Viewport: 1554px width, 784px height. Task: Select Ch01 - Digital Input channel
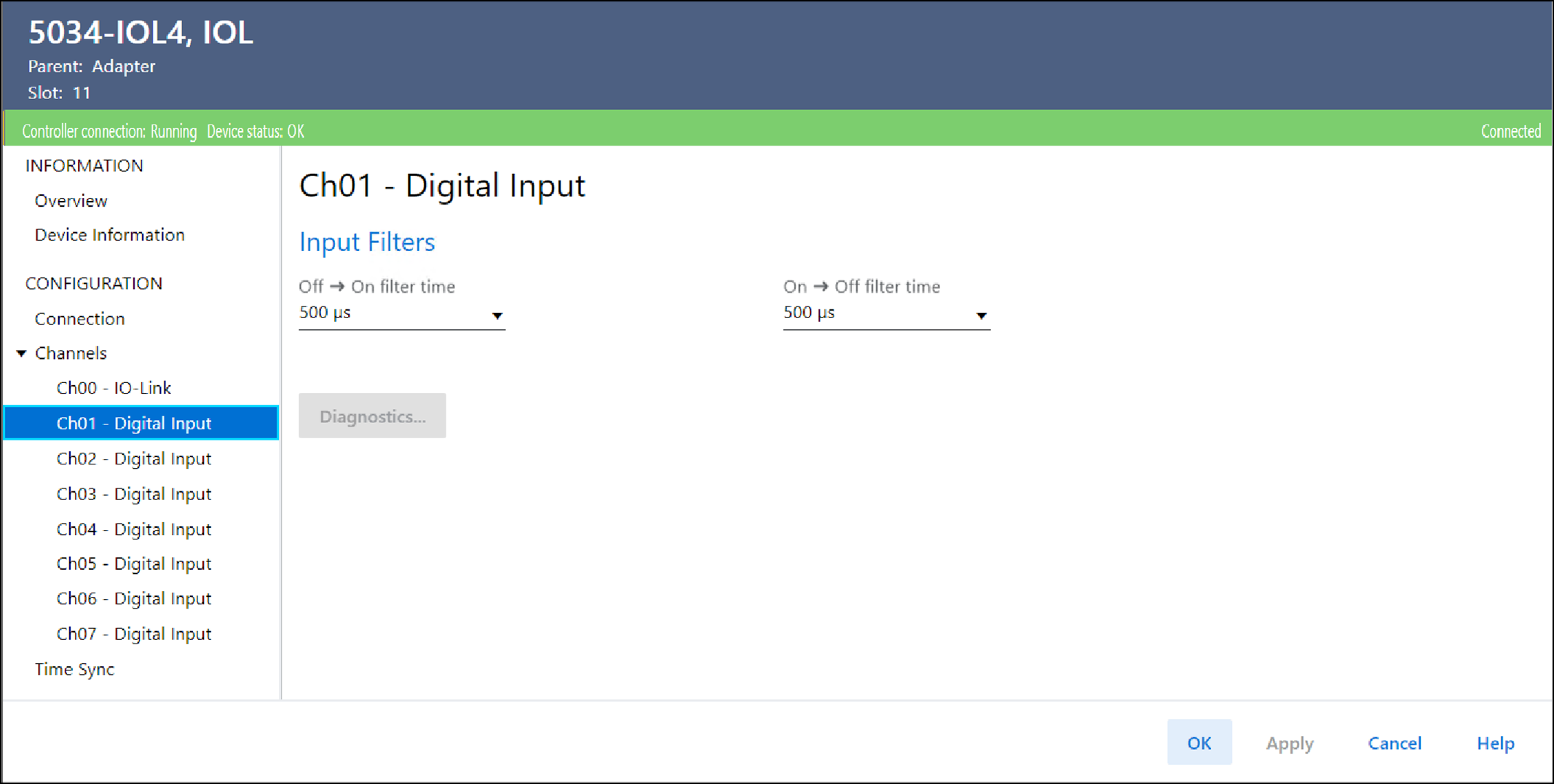tap(134, 423)
